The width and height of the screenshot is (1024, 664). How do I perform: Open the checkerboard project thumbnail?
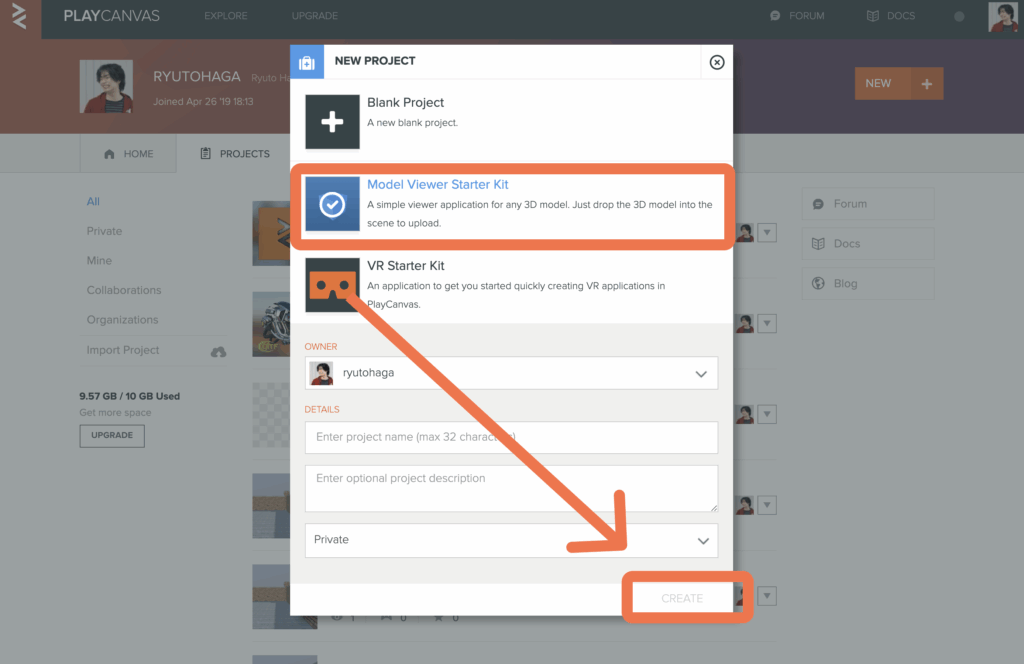coord(271,415)
